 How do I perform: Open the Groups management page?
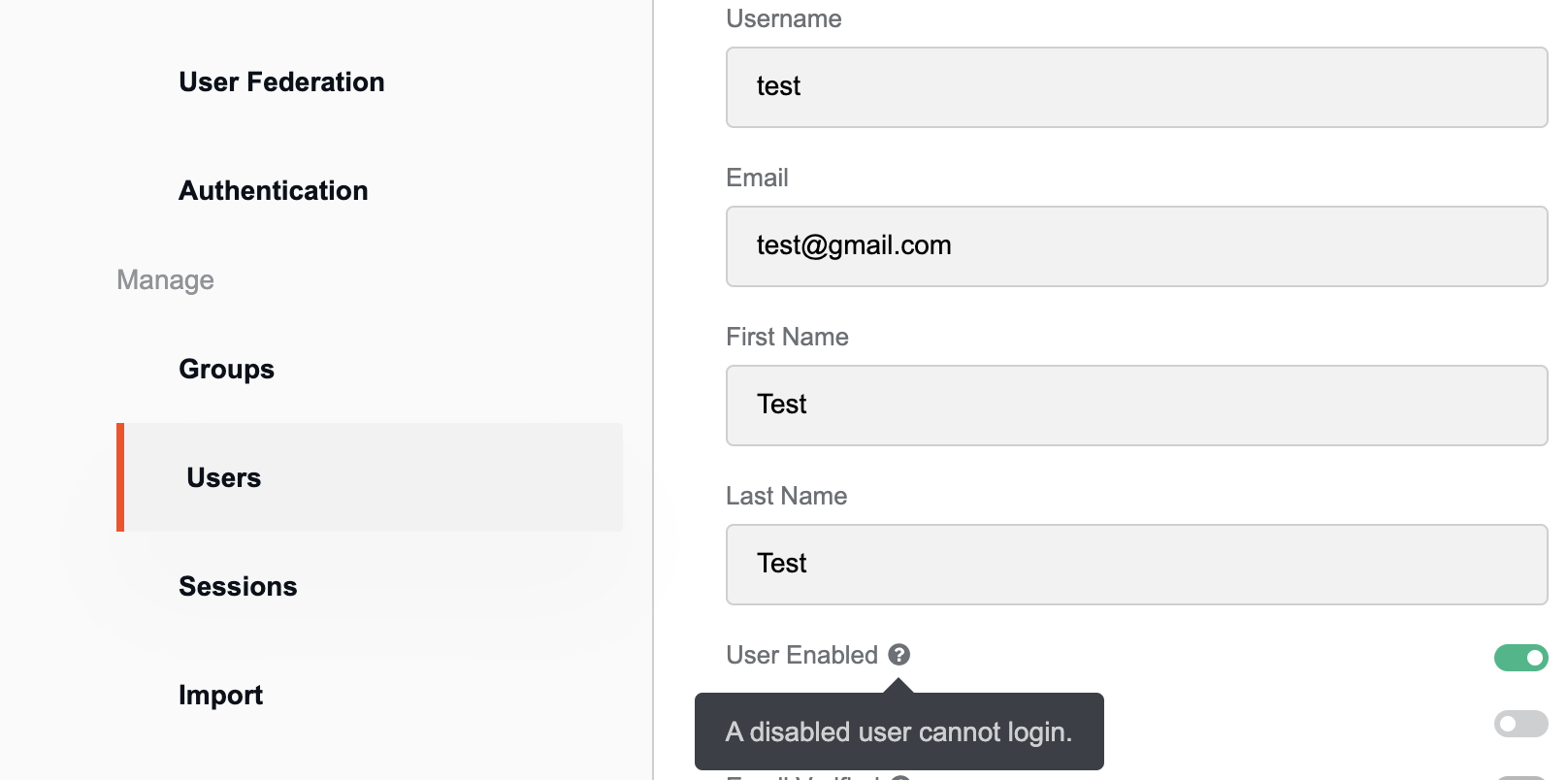point(226,369)
